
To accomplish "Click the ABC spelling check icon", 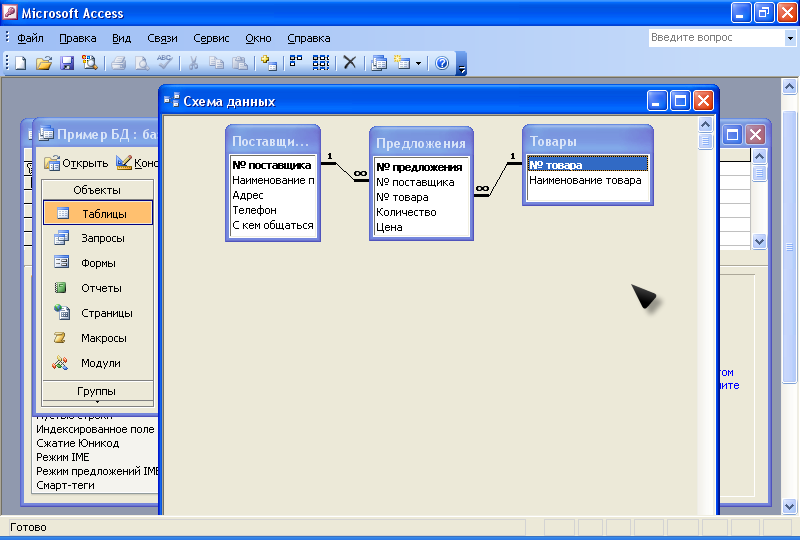I will pos(164,63).
